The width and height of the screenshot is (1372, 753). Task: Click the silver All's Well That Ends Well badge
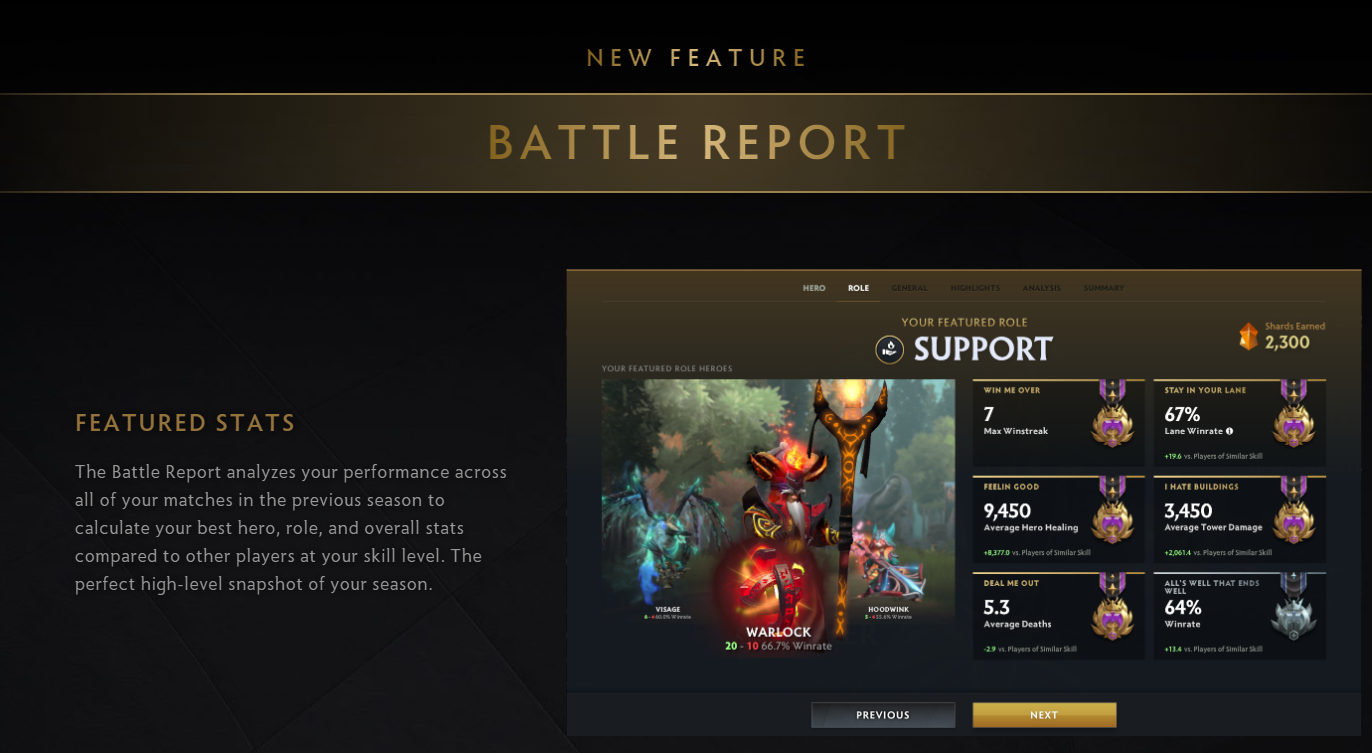[1293, 607]
